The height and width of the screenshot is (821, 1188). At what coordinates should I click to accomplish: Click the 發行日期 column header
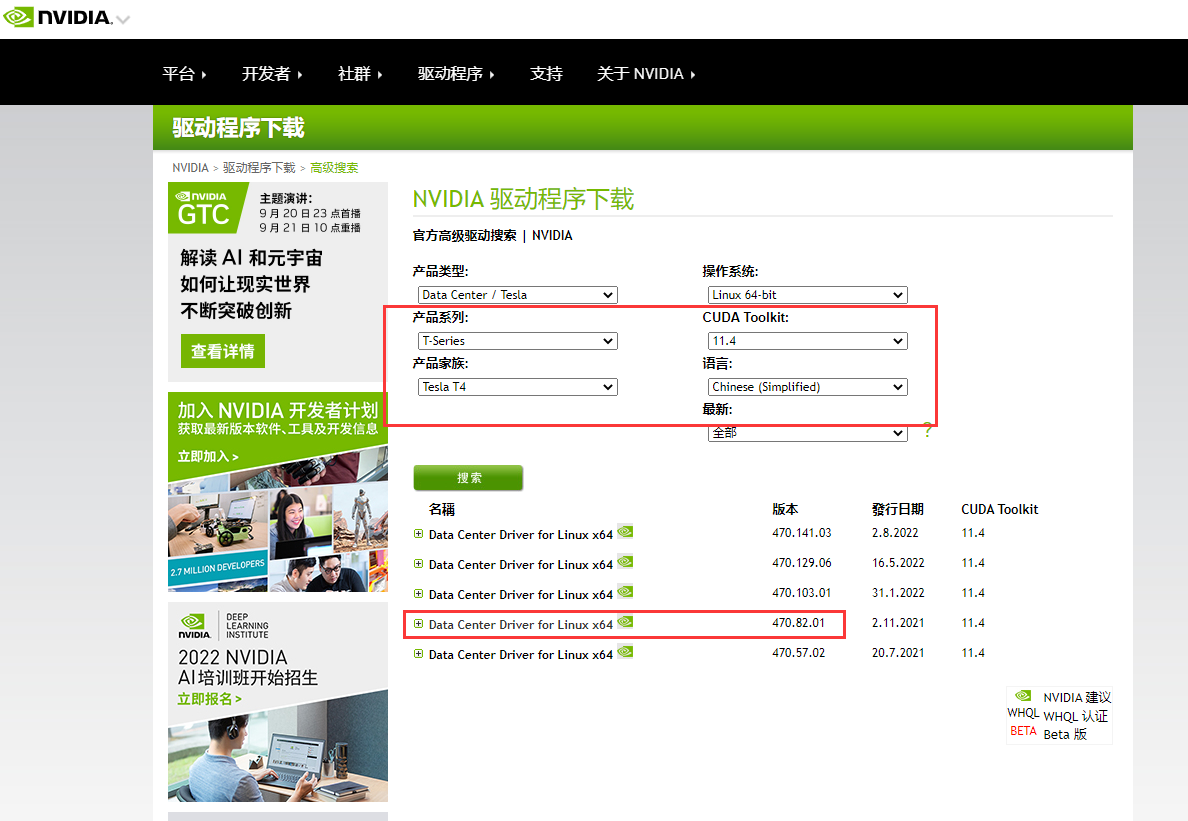pyautogui.click(x=898, y=509)
